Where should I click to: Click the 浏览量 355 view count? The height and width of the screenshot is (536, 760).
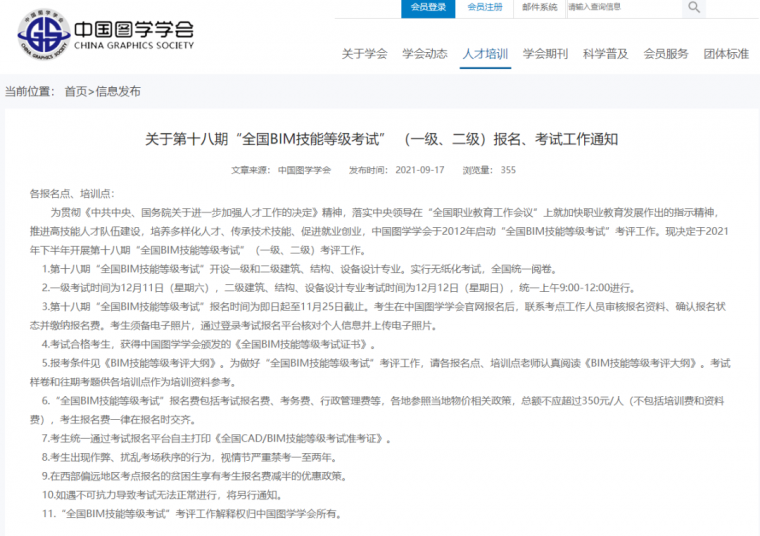[x=489, y=170]
